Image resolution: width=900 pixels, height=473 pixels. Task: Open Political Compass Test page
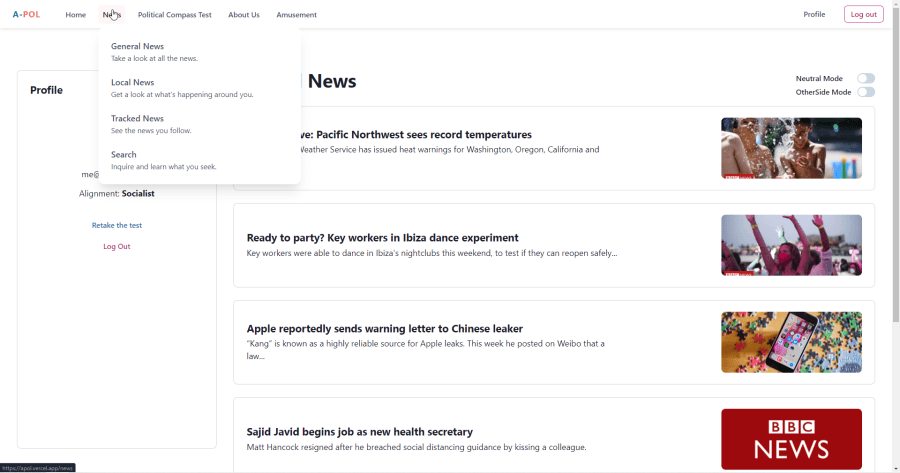tap(174, 14)
